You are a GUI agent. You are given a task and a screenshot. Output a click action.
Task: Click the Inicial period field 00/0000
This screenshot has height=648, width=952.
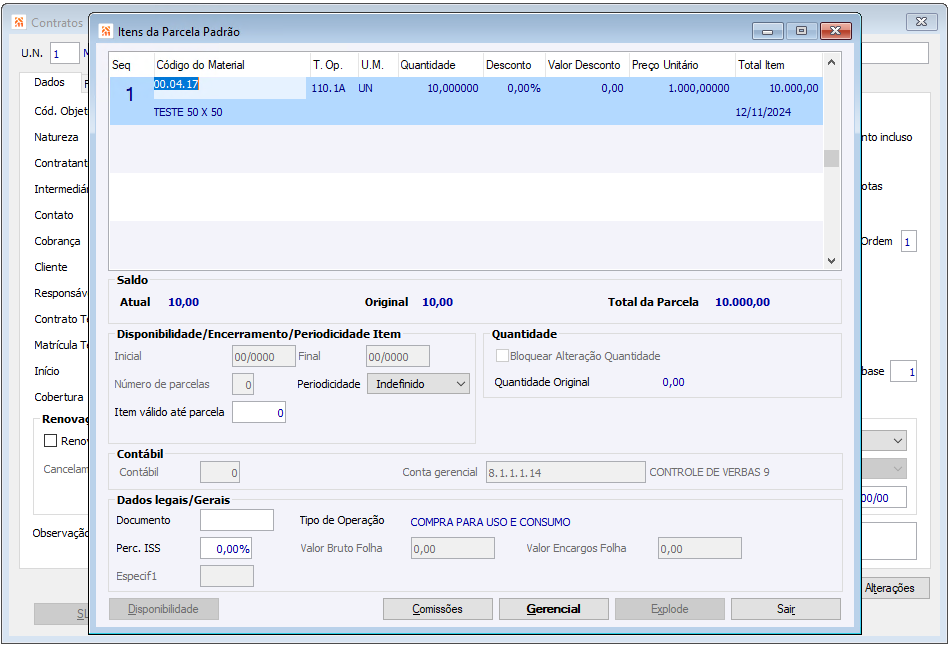[264, 356]
